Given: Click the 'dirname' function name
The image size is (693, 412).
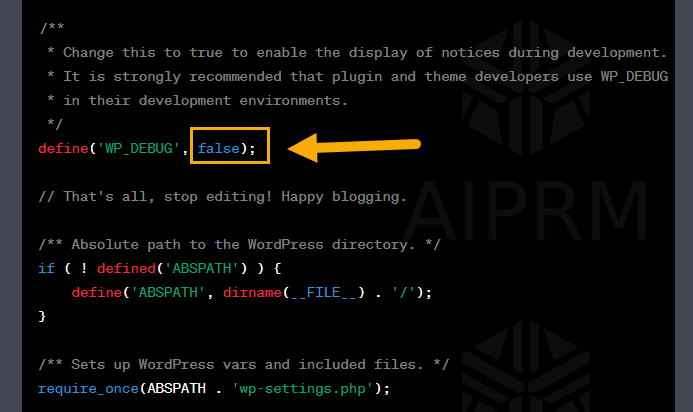Looking at the screenshot, I should pyautogui.click(x=252, y=292).
